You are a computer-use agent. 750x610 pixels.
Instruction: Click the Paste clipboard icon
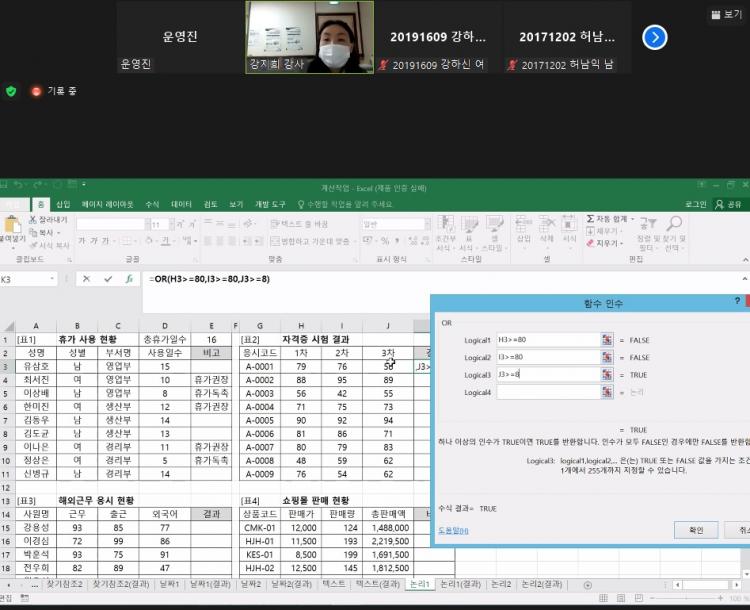click(x=11, y=228)
